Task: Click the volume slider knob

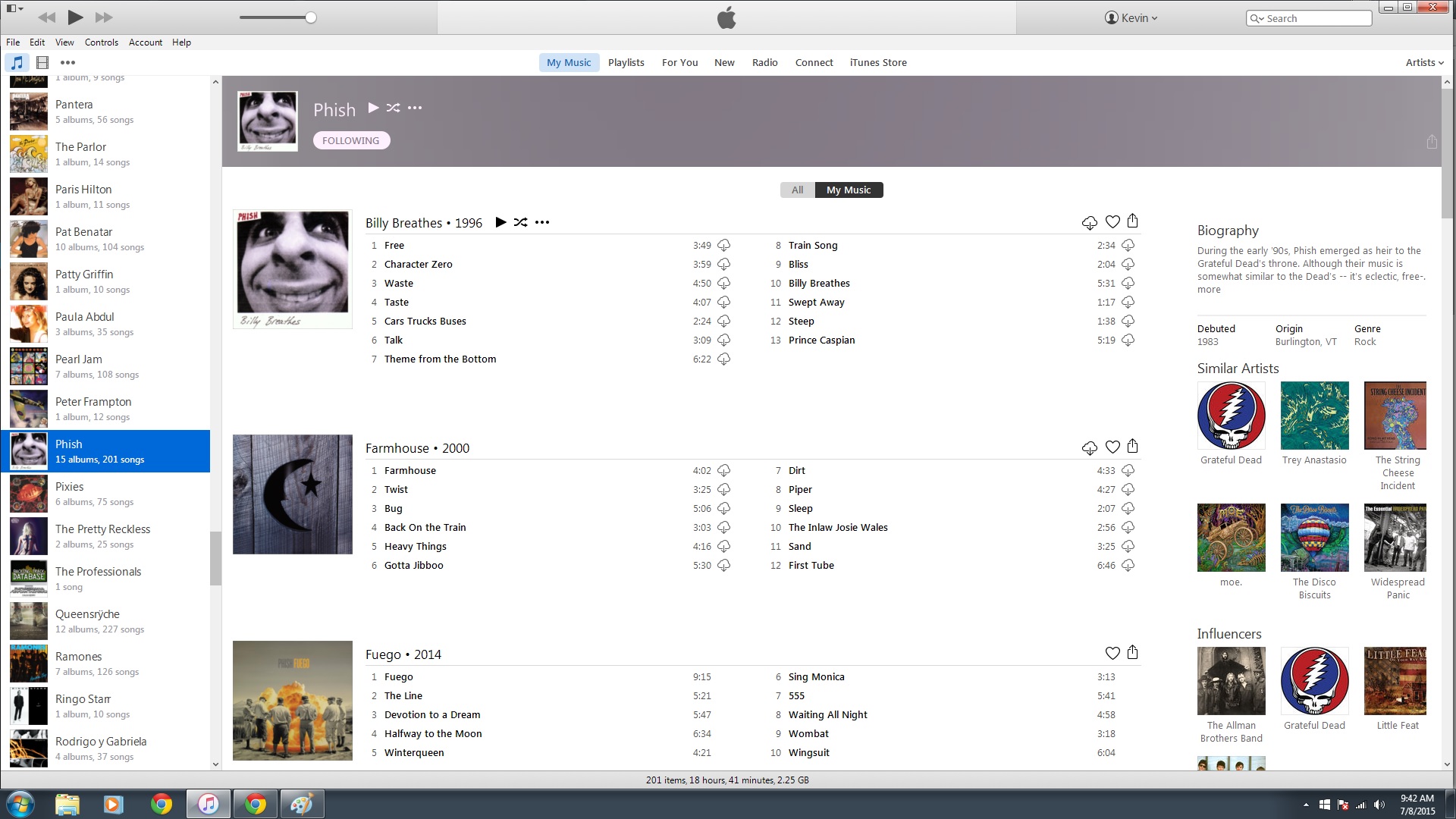Action: [x=311, y=17]
